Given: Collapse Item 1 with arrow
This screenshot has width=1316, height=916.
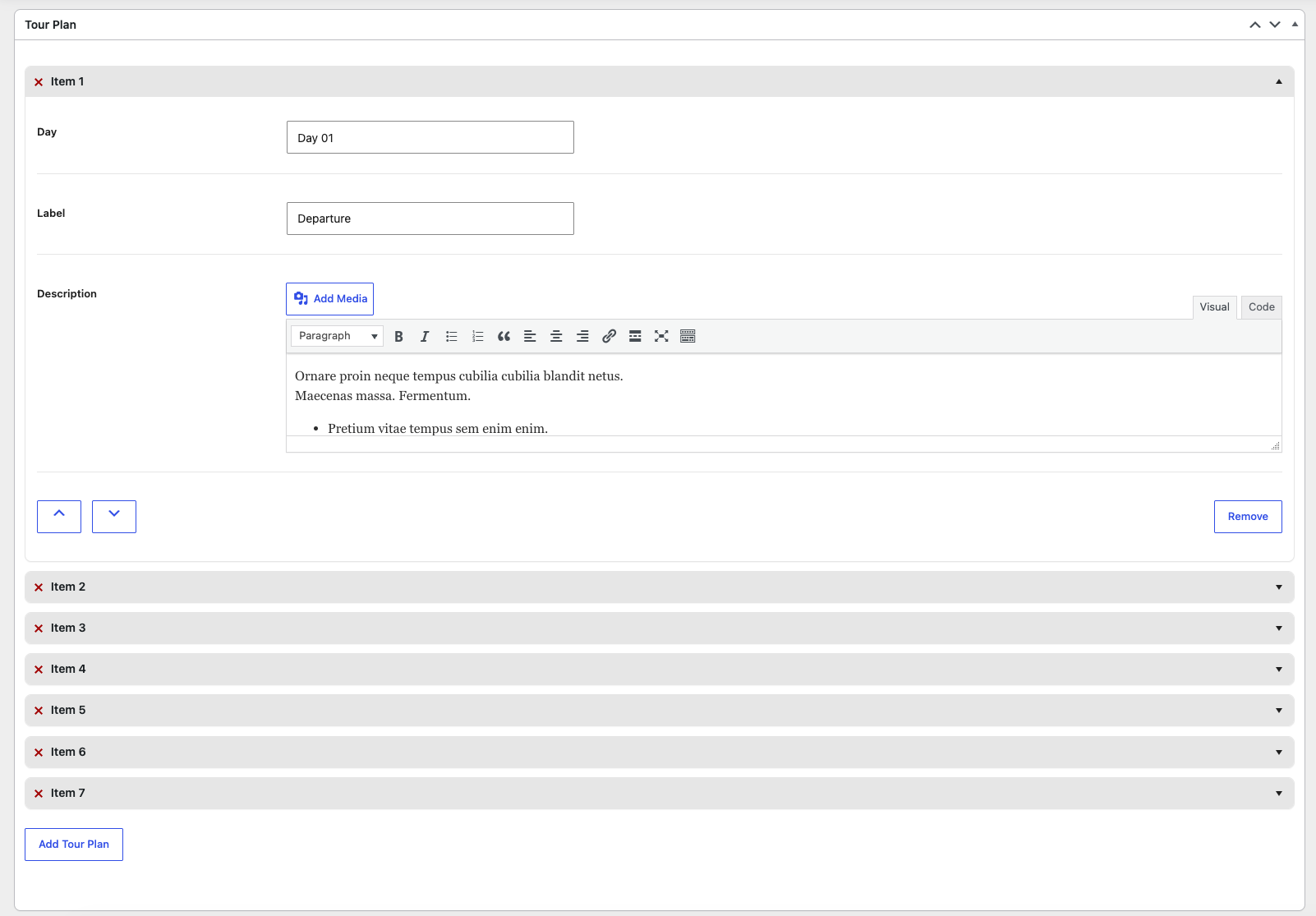Looking at the screenshot, I should click(x=1279, y=81).
